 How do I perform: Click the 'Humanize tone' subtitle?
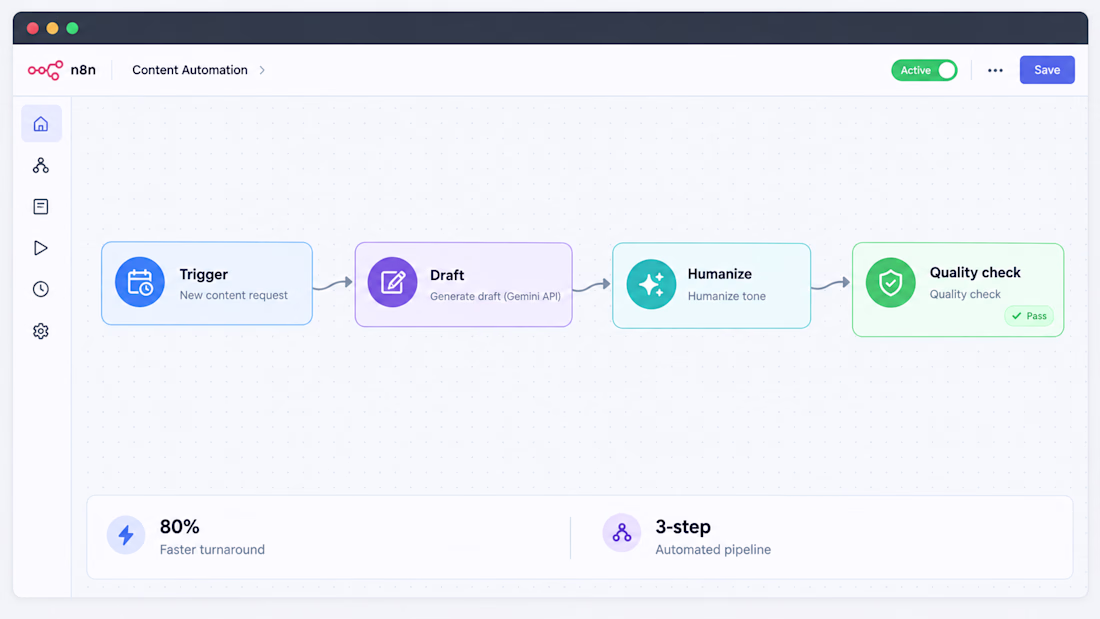[x=727, y=296]
